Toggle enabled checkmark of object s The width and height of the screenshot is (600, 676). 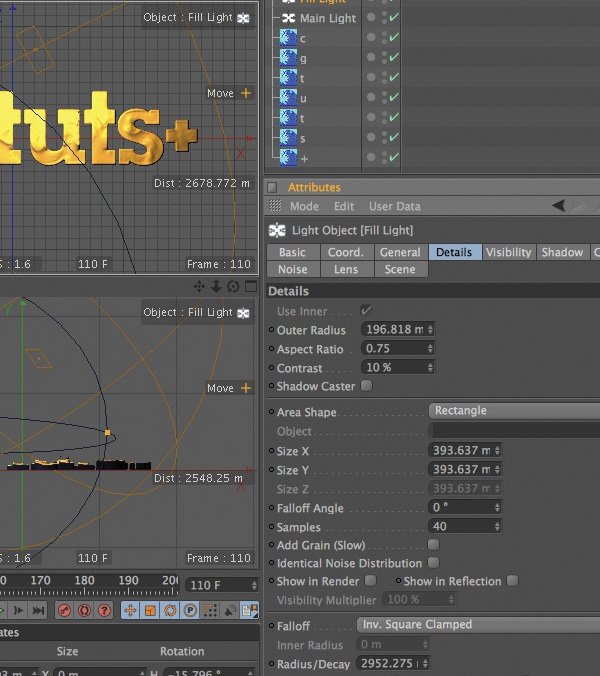(x=394, y=137)
